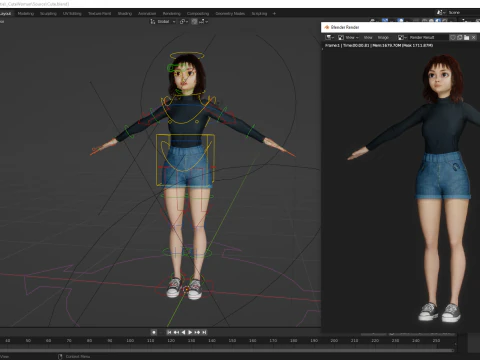Toggle the fake user shield icon
Screen dimensions: 480x360
click(453, 37)
